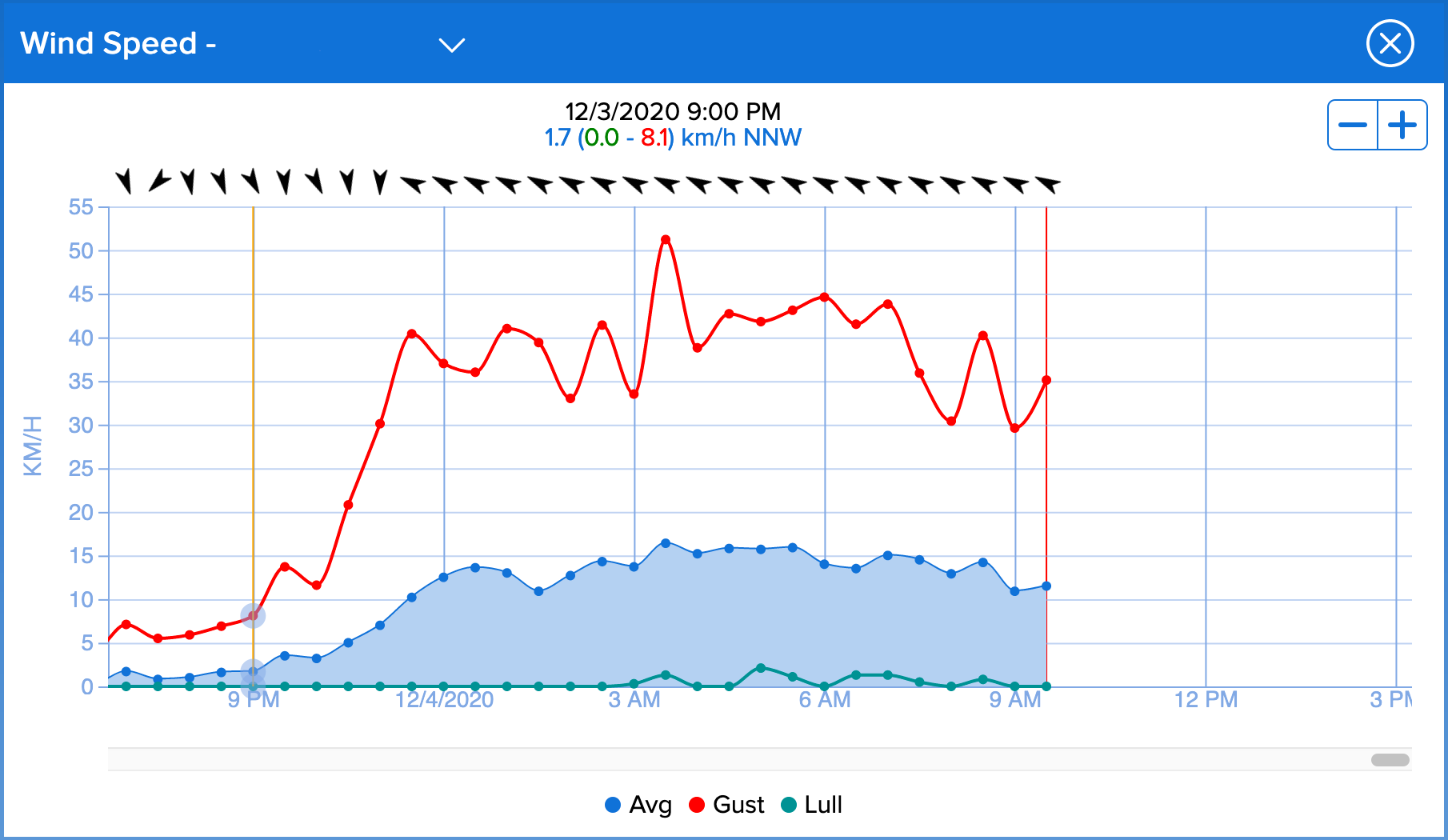Click the last wind direction arrow

(x=1047, y=185)
